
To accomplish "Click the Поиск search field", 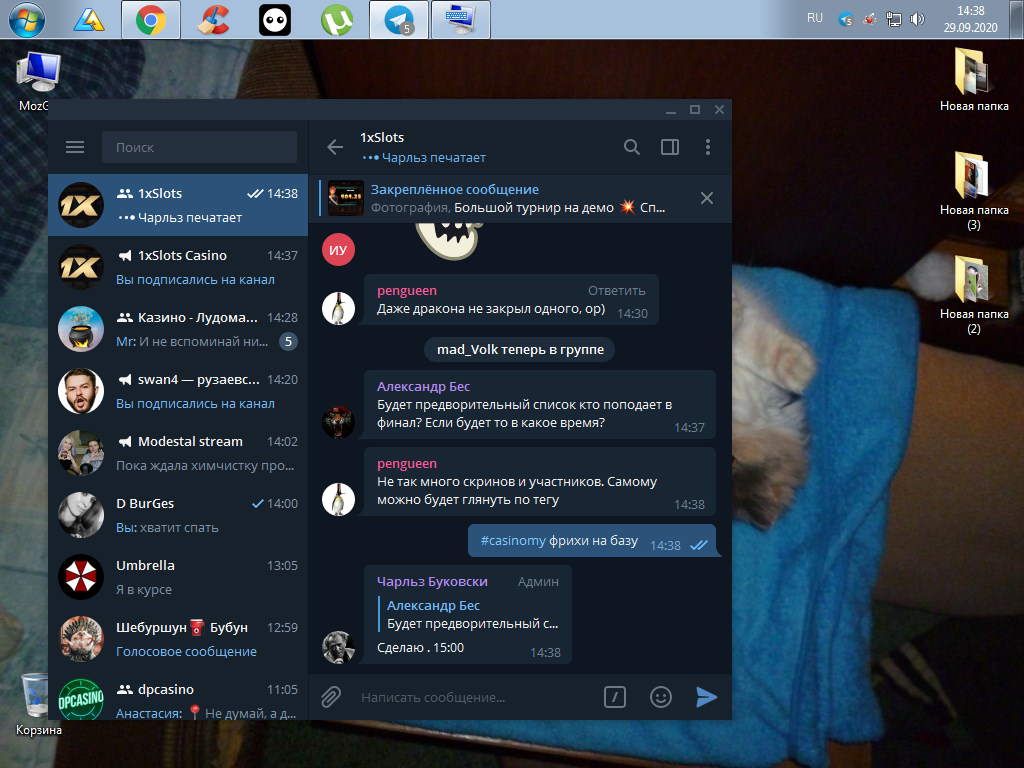I will 199,147.
